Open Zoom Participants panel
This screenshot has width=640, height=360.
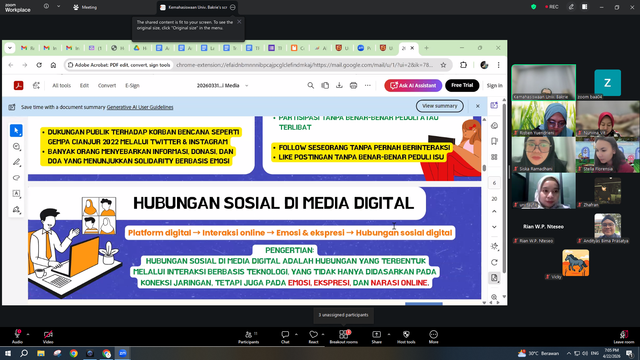coord(249,337)
